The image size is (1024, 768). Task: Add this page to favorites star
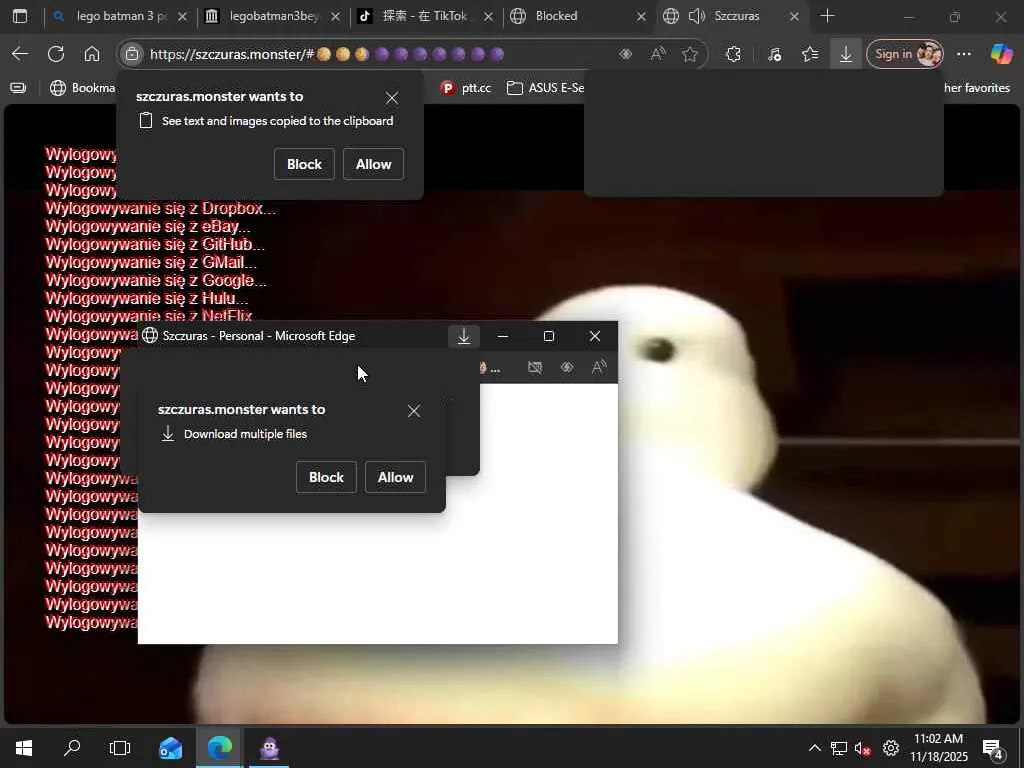[690, 54]
